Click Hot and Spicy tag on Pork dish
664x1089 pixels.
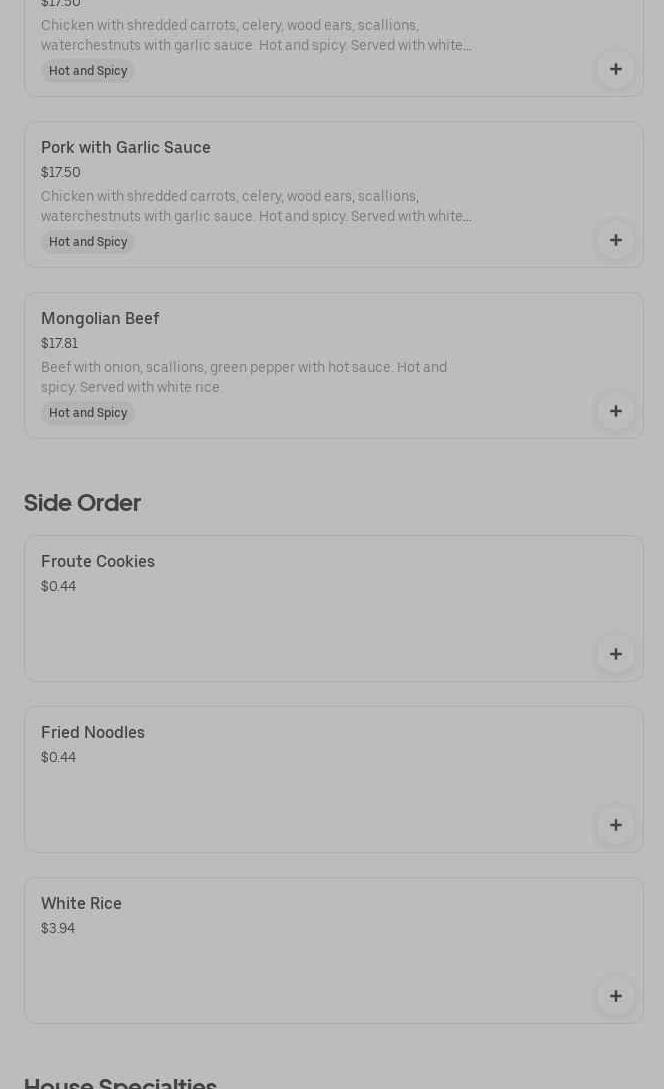88,242
